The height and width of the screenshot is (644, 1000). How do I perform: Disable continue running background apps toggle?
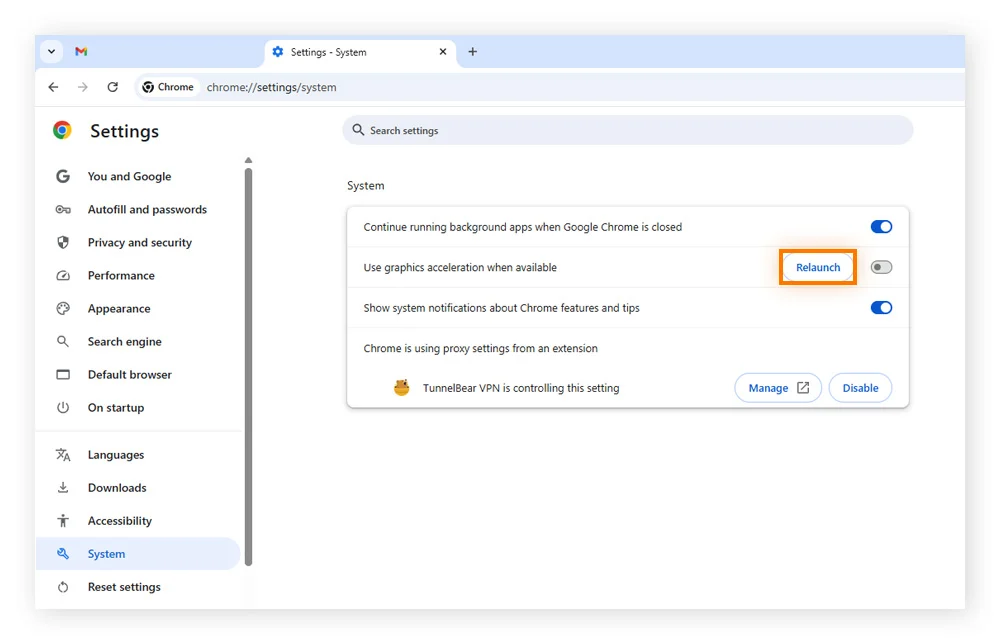pos(881,227)
